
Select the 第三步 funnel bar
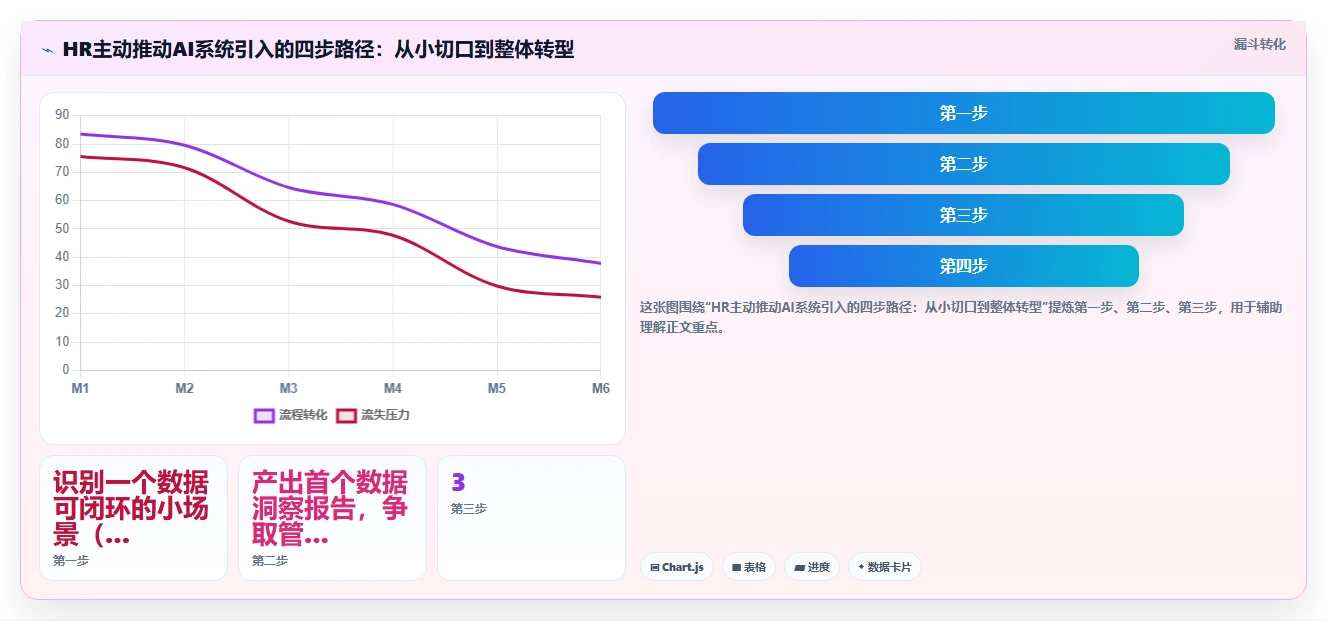(963, 215)
